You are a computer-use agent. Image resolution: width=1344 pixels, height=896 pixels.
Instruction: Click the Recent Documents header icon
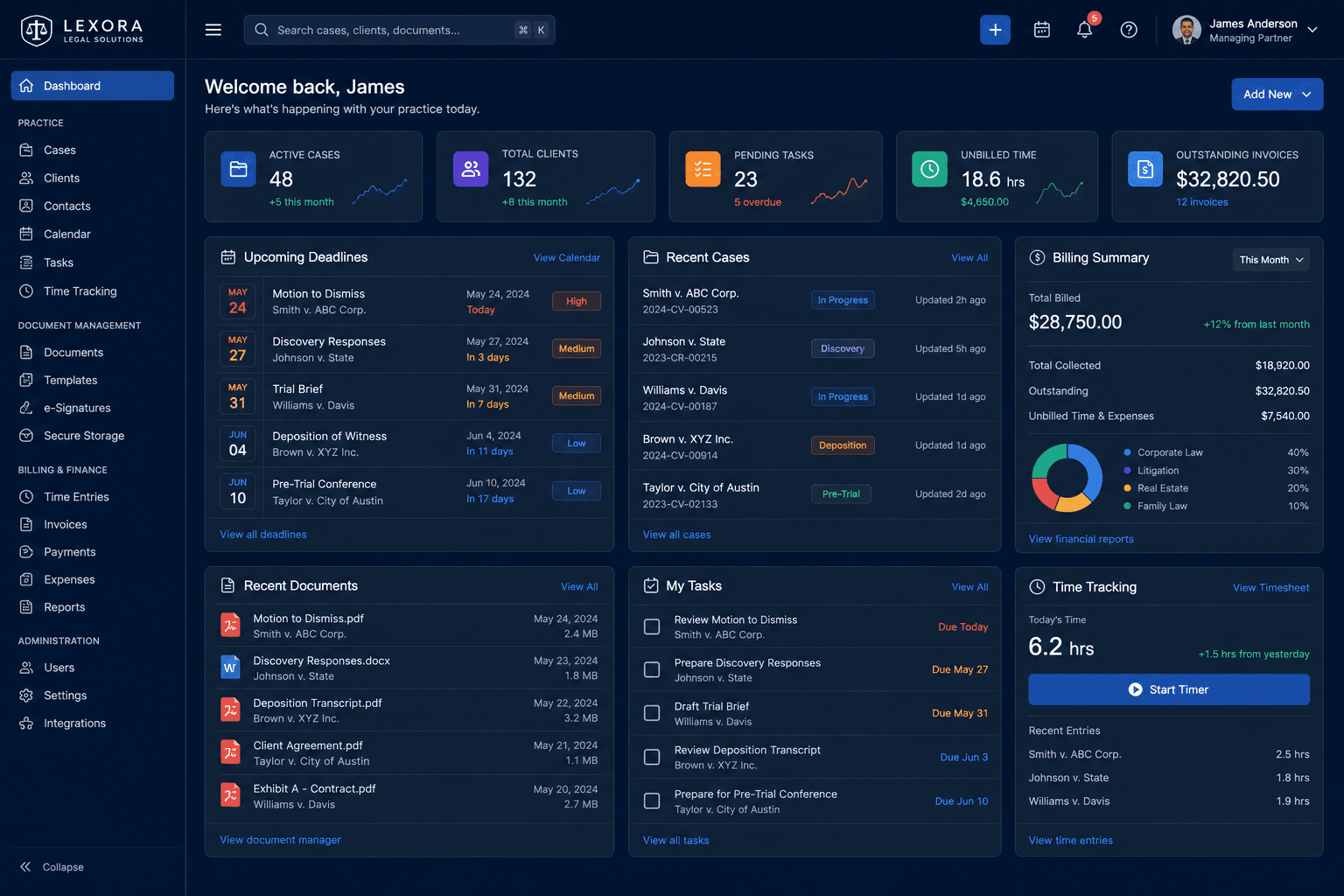pyautogui.click(x=228, y=585)
